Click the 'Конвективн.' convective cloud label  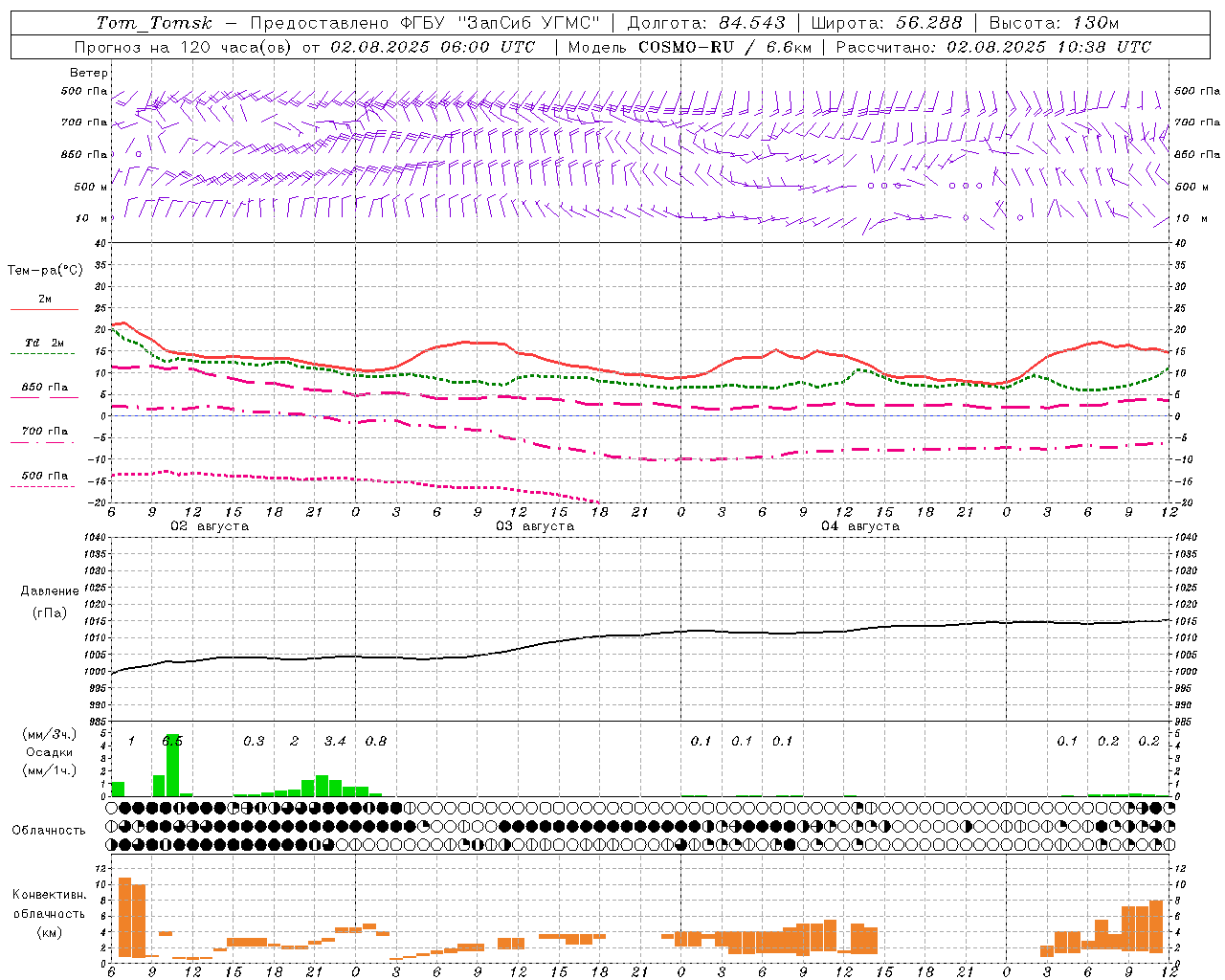pyautogui.click(x=49, y=895)
